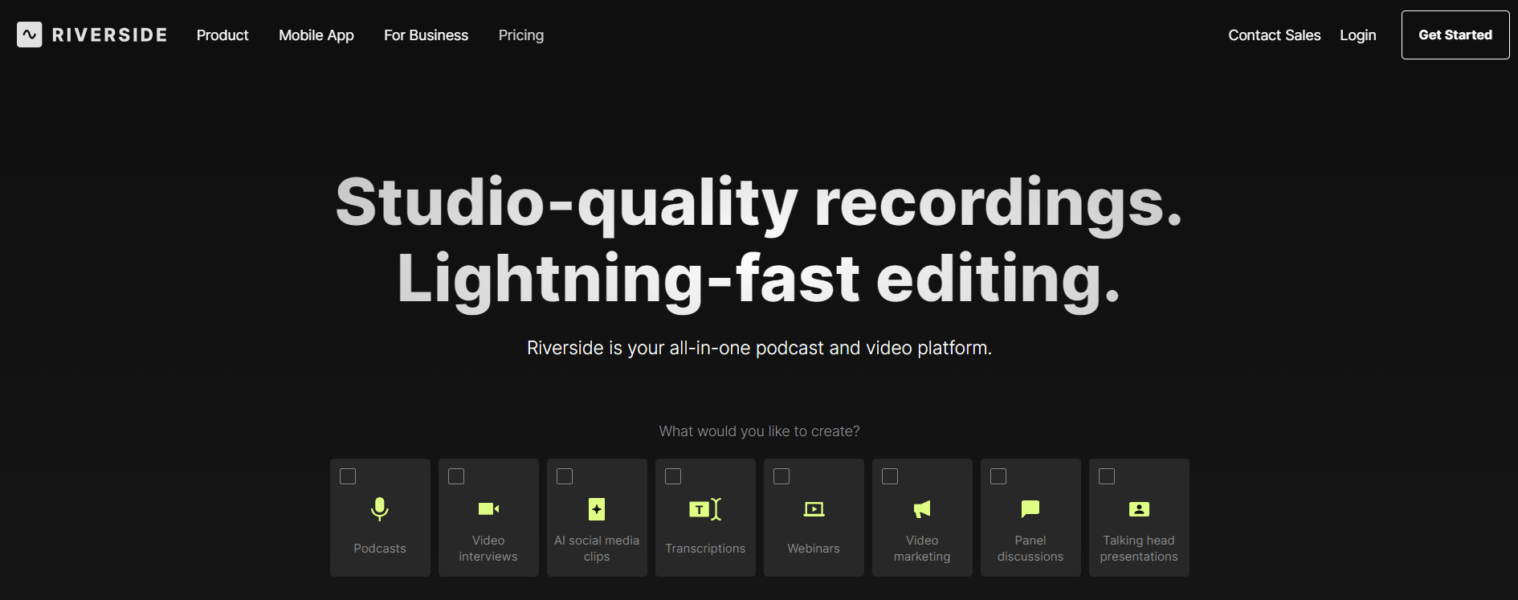Open the Contact Sales menu item

point(1274,35)
